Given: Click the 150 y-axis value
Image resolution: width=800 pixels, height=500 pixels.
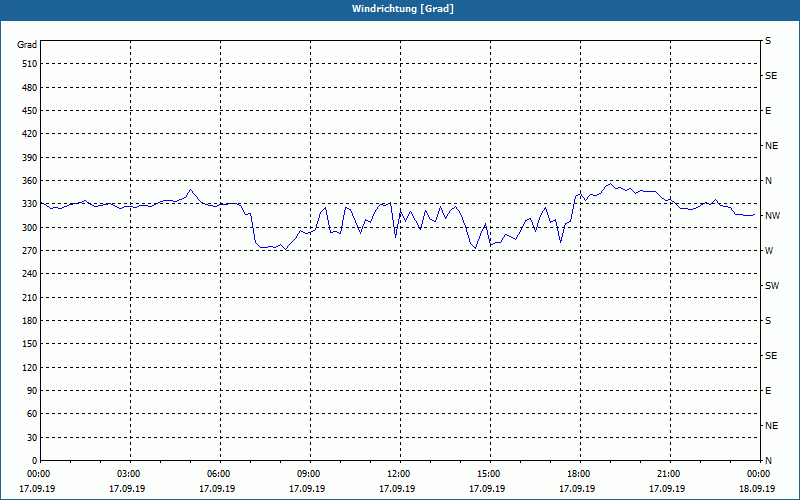Looking at the screenshot, I should coord(30,344).
